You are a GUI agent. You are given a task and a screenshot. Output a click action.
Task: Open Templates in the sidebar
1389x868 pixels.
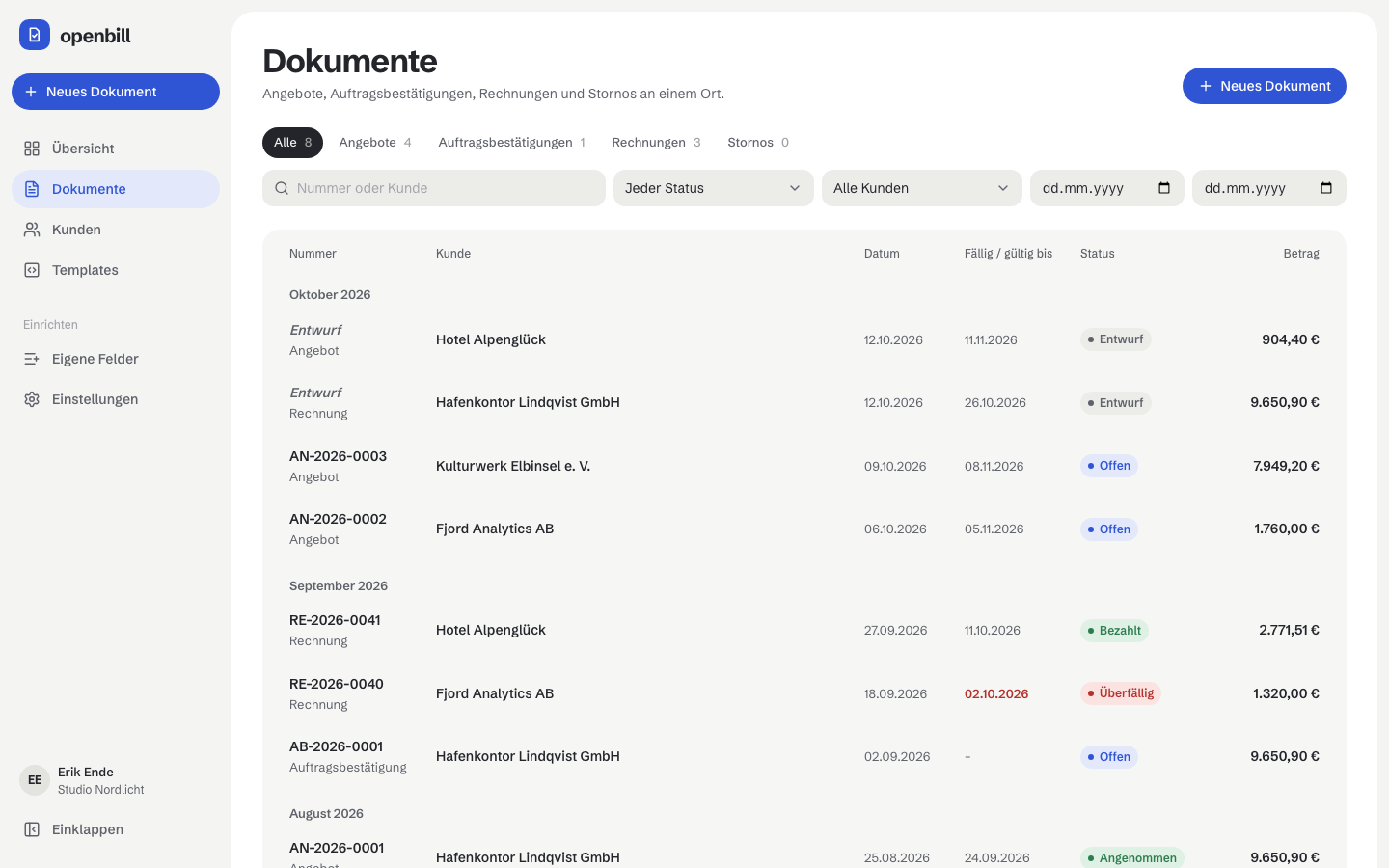116,270
